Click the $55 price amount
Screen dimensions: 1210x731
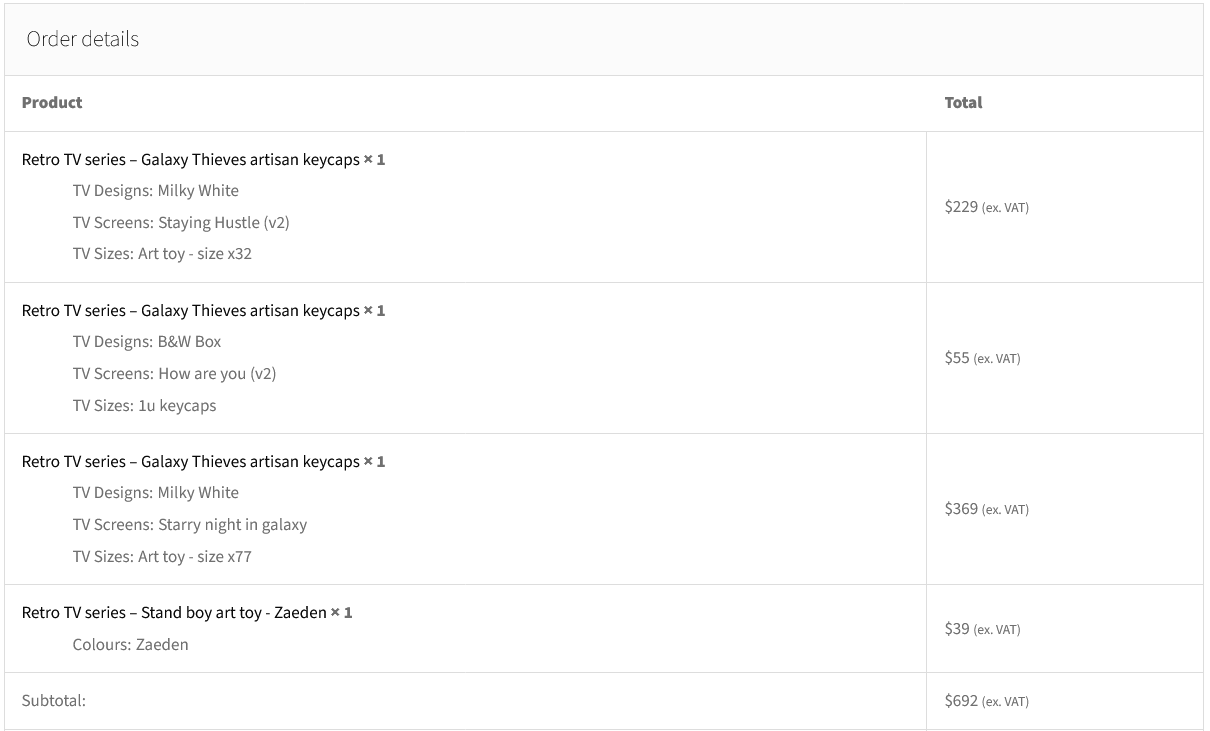[957, 358]
